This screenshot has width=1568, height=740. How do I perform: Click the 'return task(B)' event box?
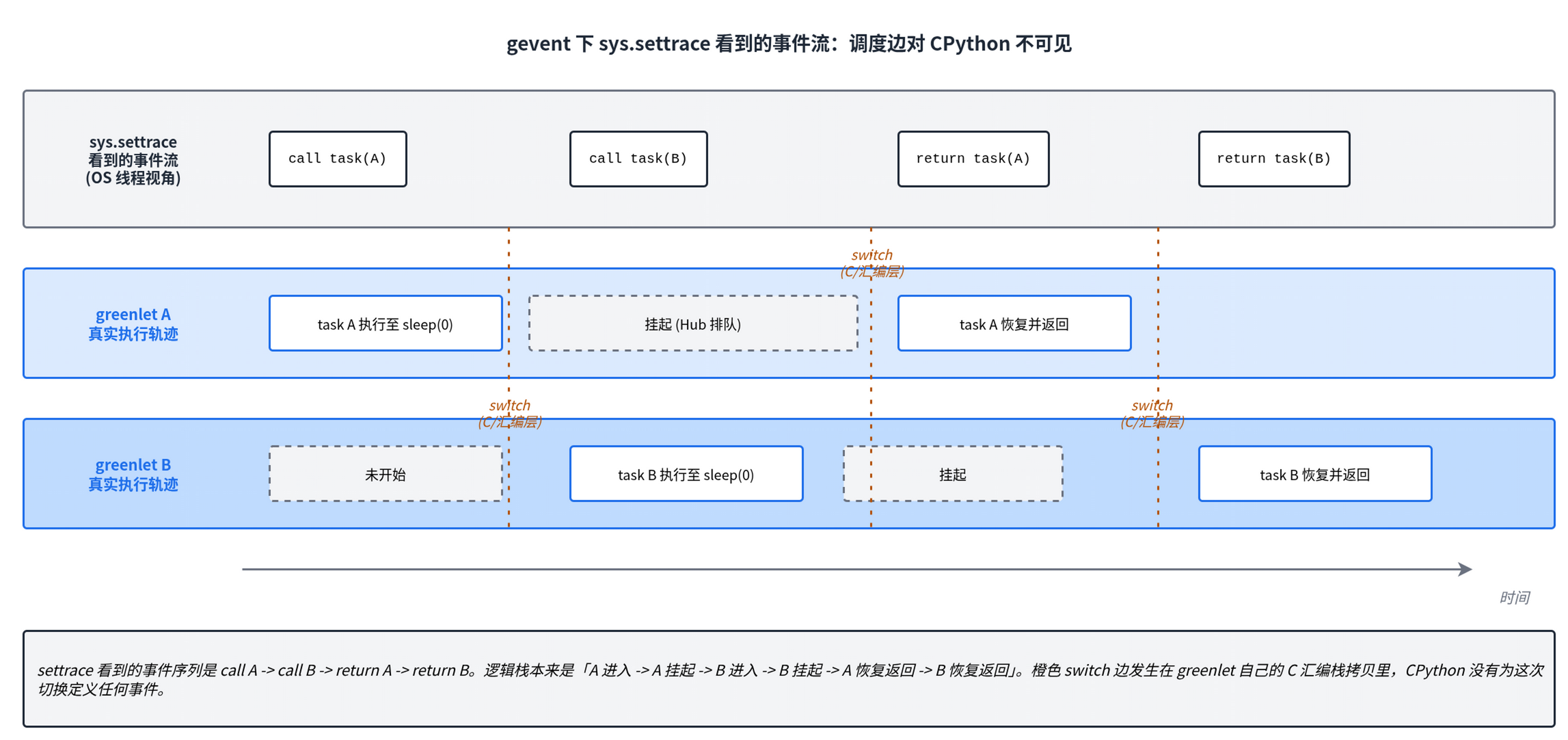click(x=1274, y=159)
